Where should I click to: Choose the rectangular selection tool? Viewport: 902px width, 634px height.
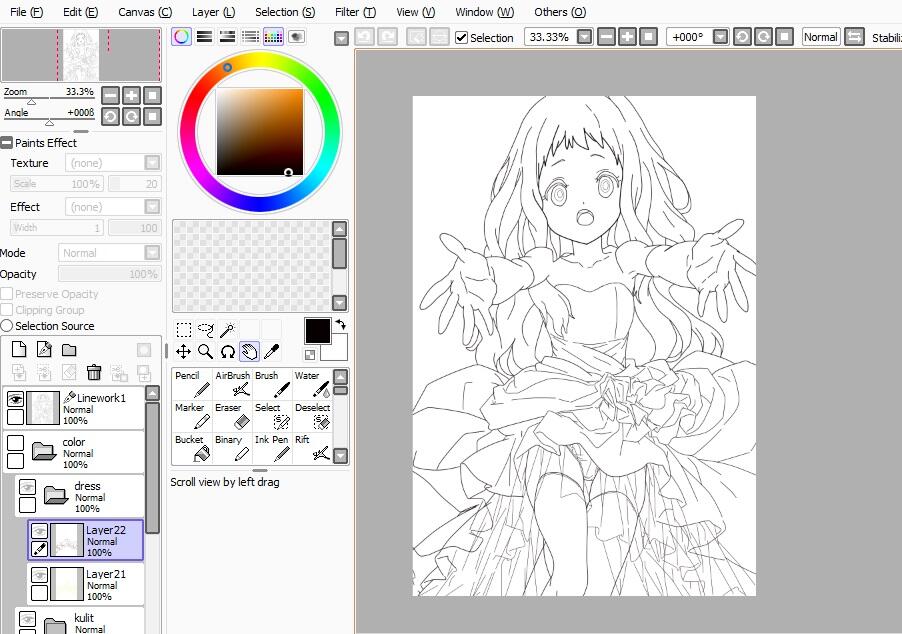coord(184,330)
